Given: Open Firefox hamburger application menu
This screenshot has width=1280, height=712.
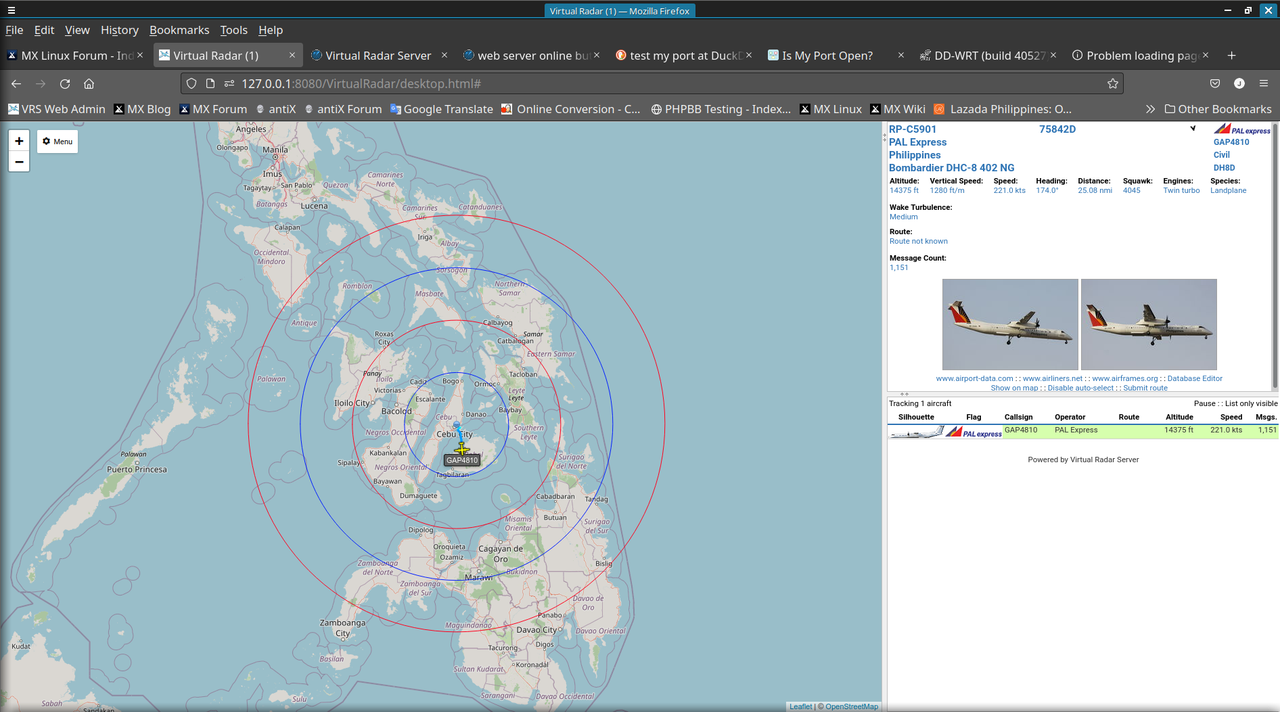Looking at the screenshot, I should pyautogui.click(x=1264, y=84).
